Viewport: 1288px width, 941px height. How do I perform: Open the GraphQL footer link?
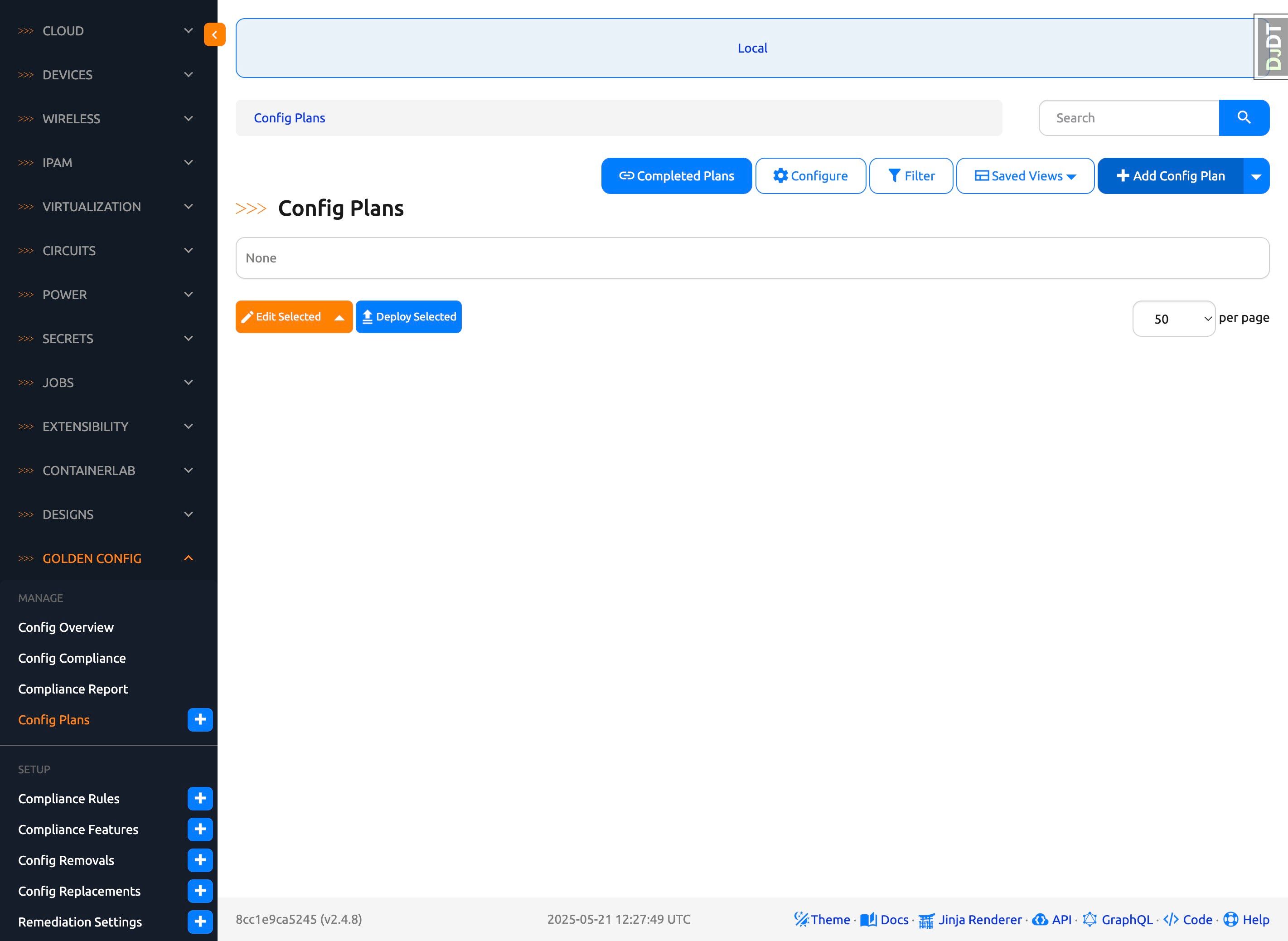1126,919
